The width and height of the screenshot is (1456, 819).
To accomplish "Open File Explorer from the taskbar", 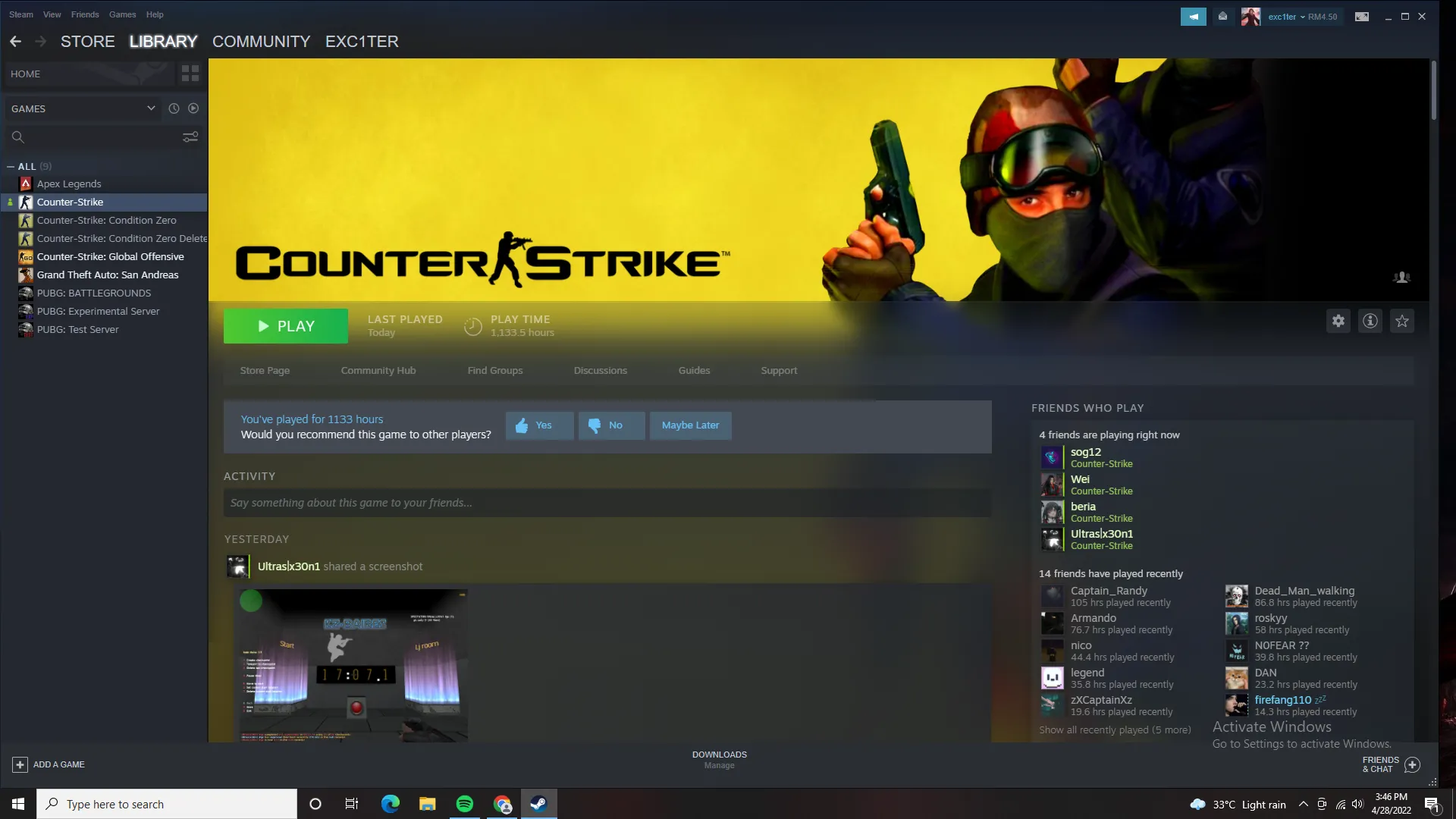I will (x=428, y=804).
